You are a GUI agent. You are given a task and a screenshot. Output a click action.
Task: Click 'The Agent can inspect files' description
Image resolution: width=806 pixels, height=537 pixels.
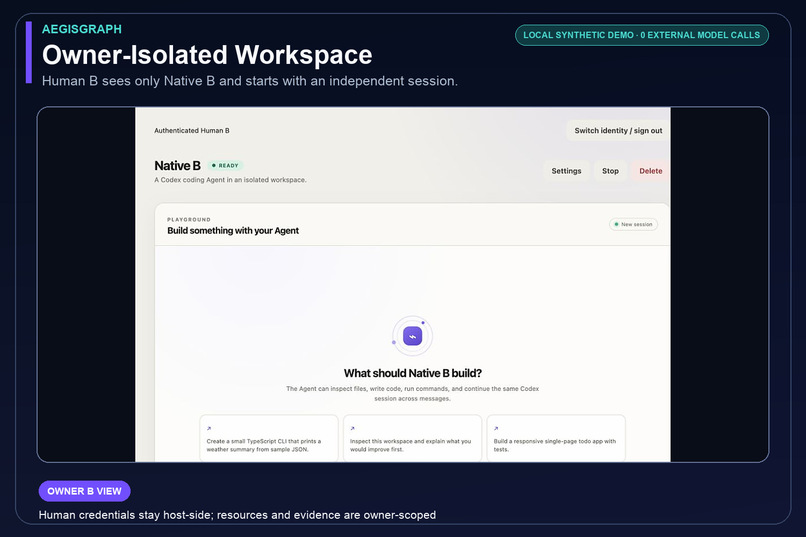[x=412, y=394]
